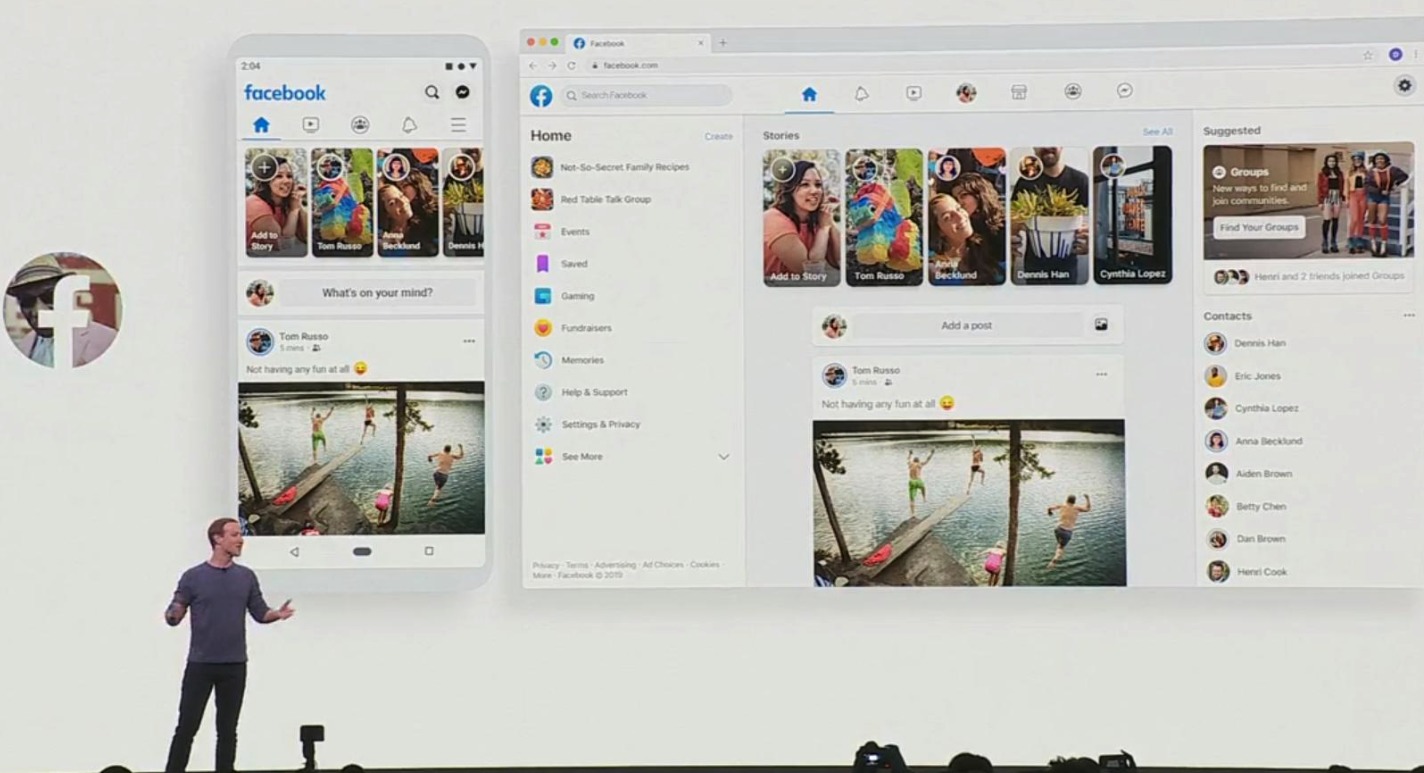Click browser back arrow button
Image resolution: width=1424 pixels, height=773 pixels.
pyautogui.click(x=533, y=66)
